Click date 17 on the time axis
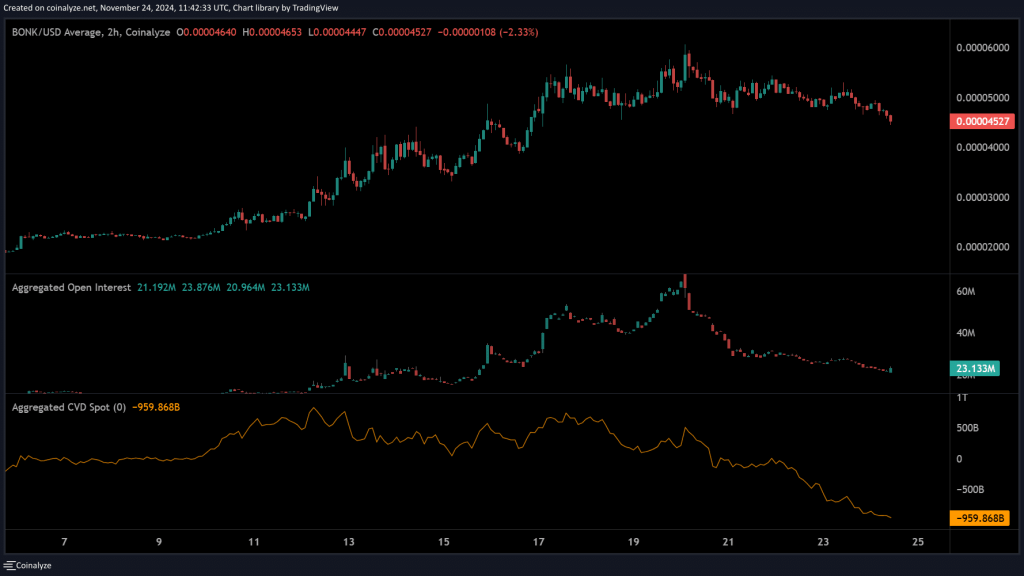This screenshot has width=1024, height=576. [x=538, y=542]
